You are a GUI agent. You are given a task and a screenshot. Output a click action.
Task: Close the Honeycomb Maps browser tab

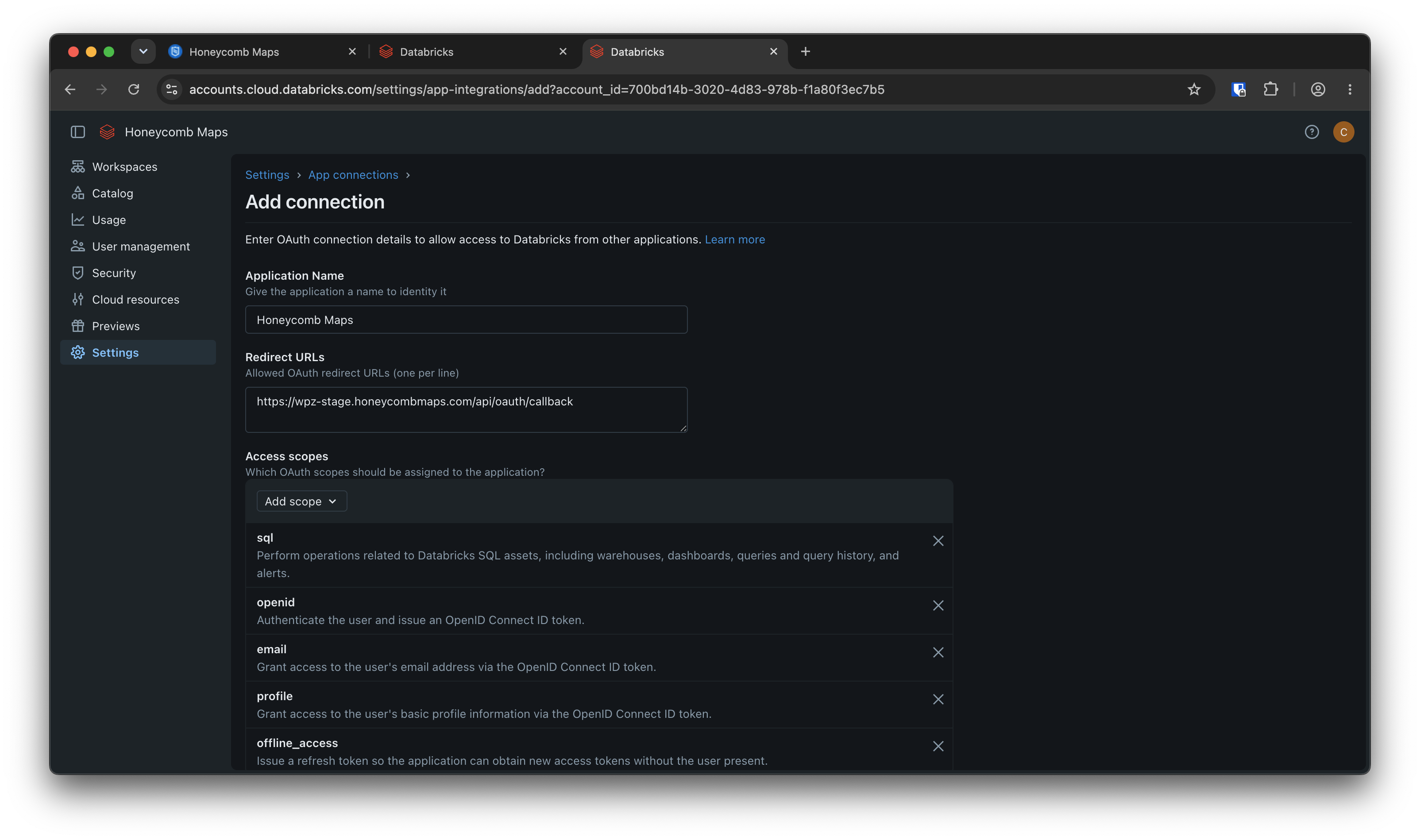pos(352,51)
